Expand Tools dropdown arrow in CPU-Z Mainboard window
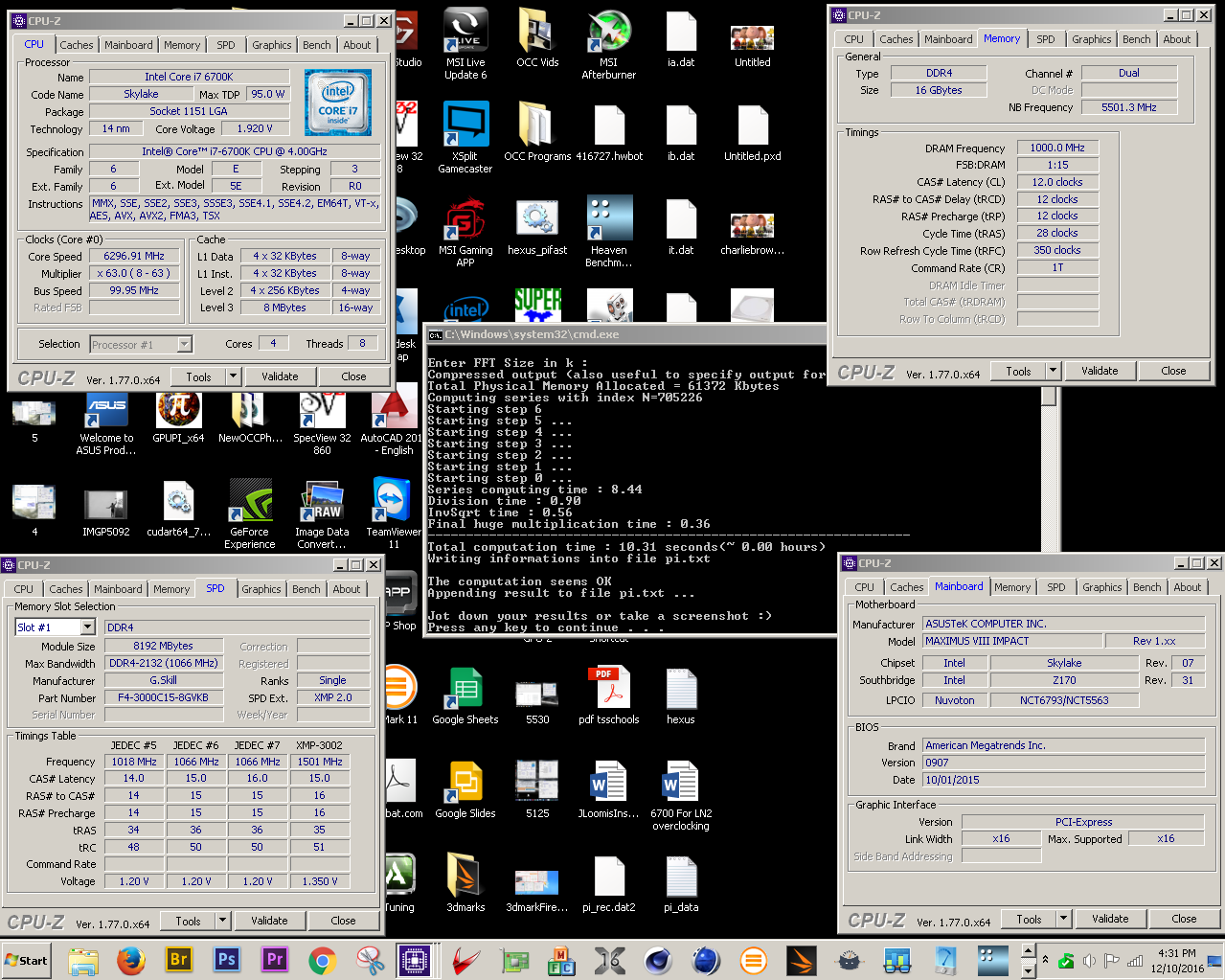This screenshot has width=1225, height=980. pyautogui.click(x=1063, y=919)
